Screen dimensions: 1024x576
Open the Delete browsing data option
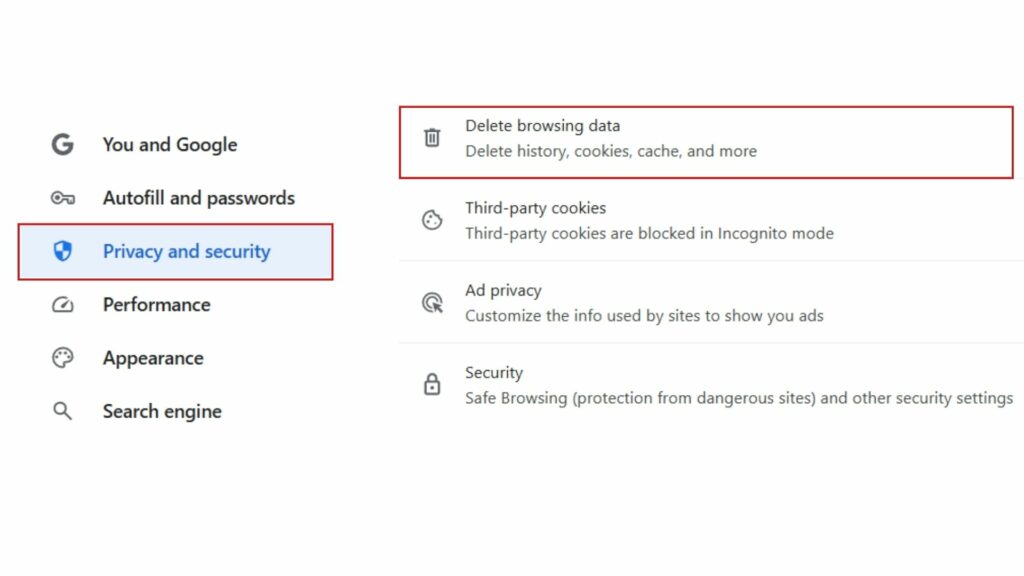click(x=610, y=139)
